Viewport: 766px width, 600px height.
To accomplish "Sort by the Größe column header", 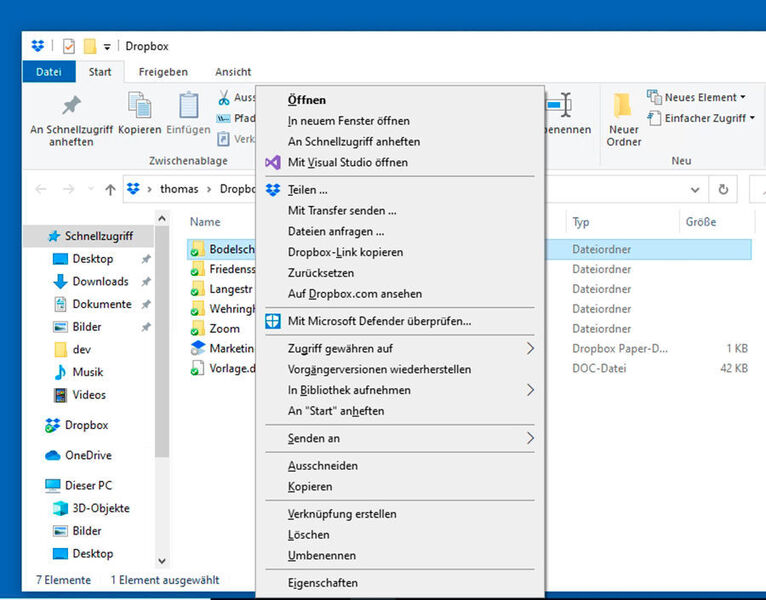I will 701,222.
